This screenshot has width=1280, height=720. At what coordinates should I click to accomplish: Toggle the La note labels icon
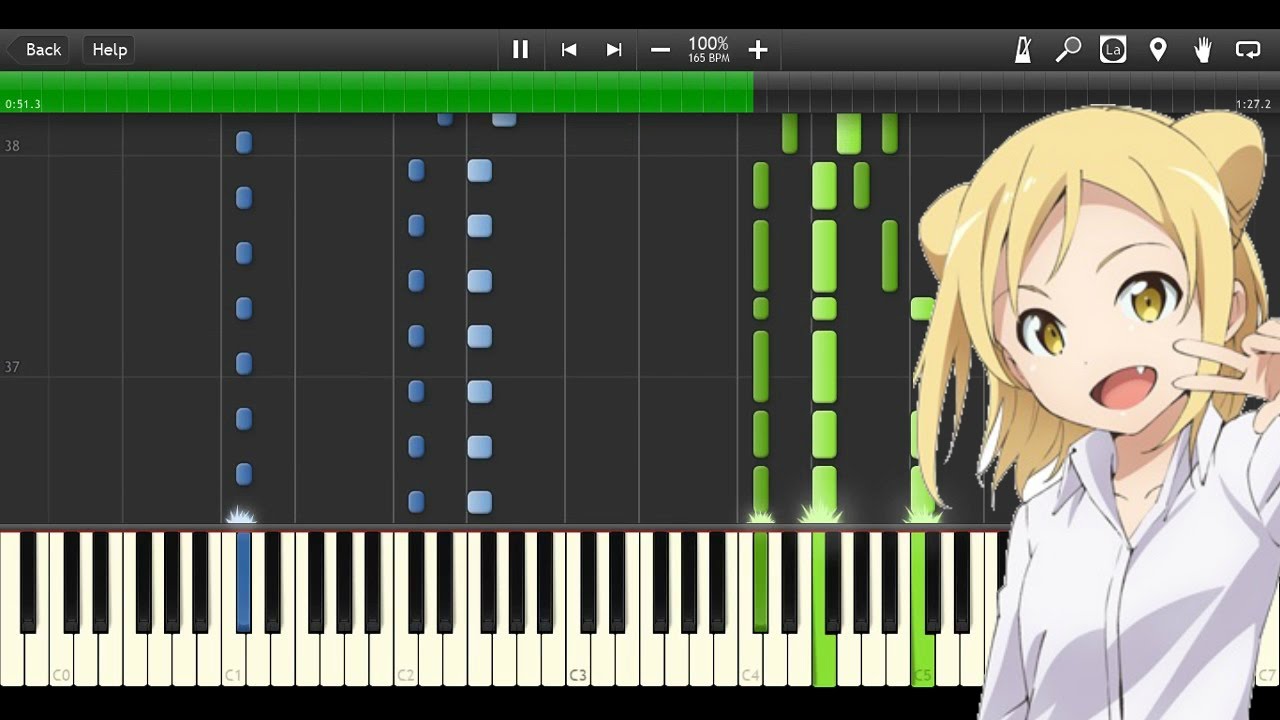click(1113, 50)
